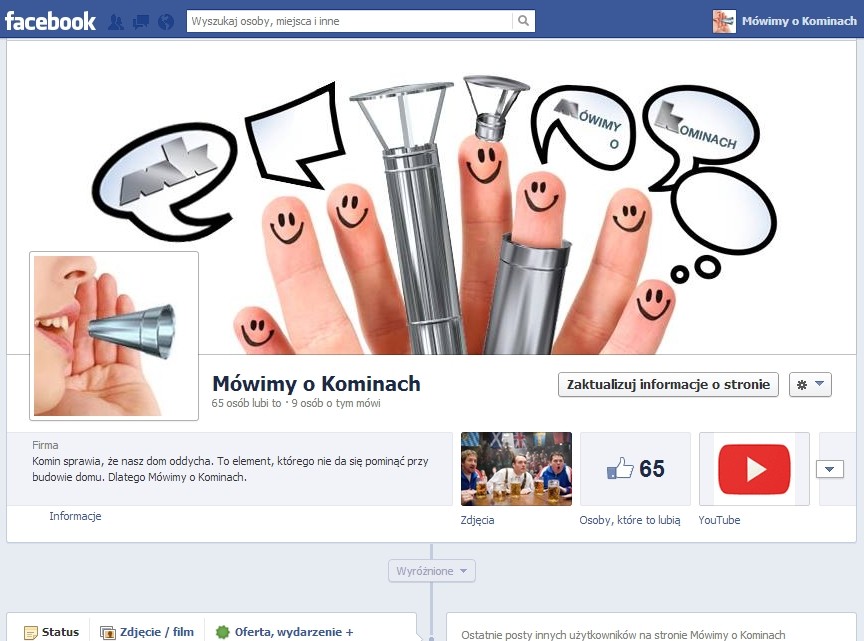Image resolution: width=864 pixels, height=641 pixels.
Task: Click Zaktualizuj informacje o stronie button
Action: coord(668,384)
